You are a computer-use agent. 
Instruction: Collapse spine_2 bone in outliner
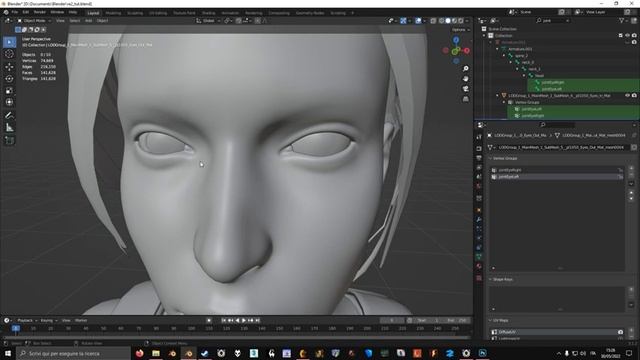[504, 56]
